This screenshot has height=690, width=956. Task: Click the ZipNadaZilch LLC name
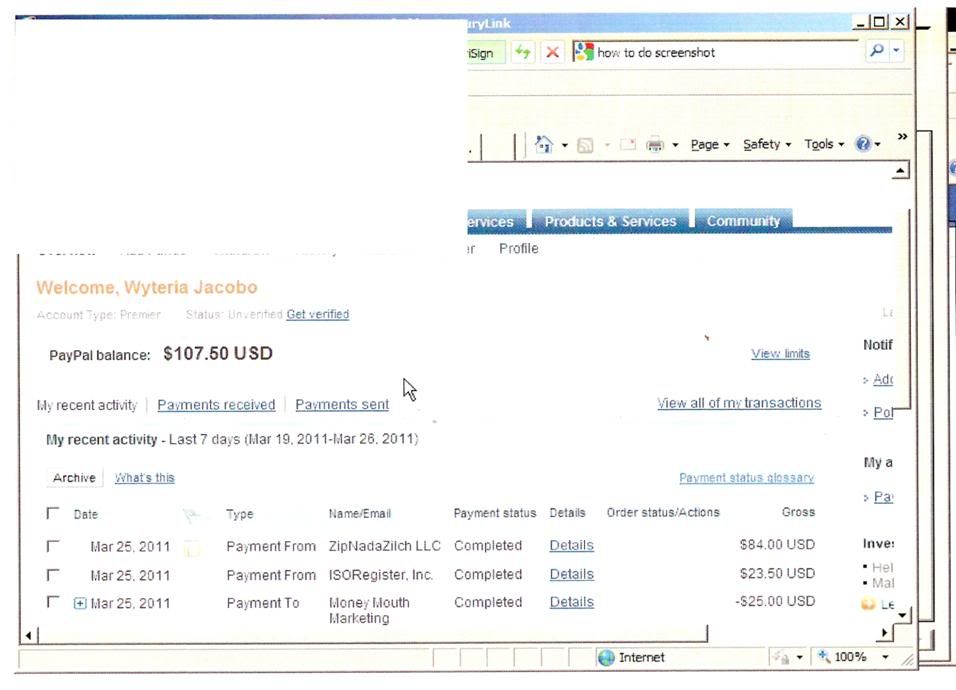384,546
